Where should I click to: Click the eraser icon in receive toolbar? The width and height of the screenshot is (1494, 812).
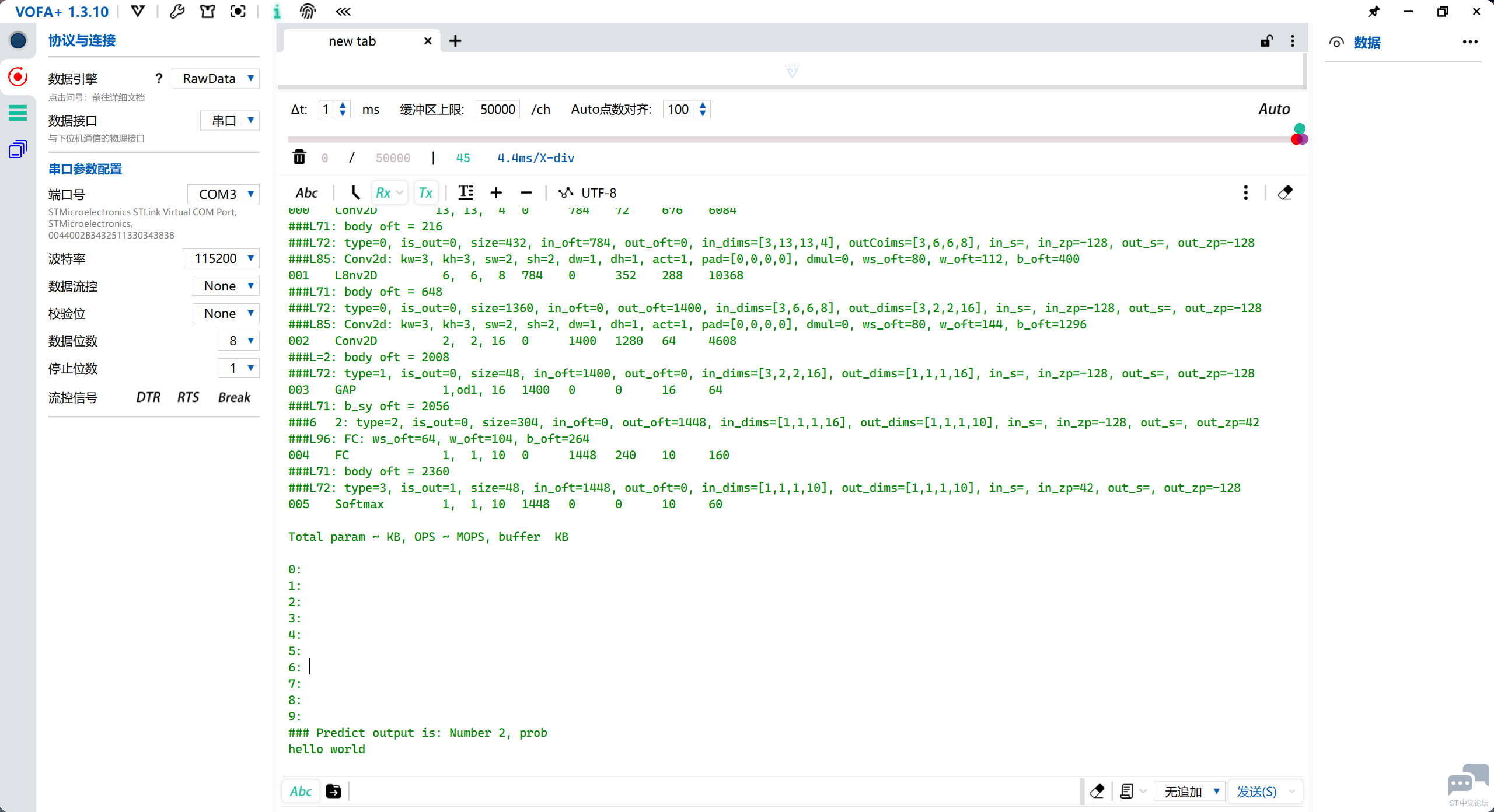point(1285,192)
